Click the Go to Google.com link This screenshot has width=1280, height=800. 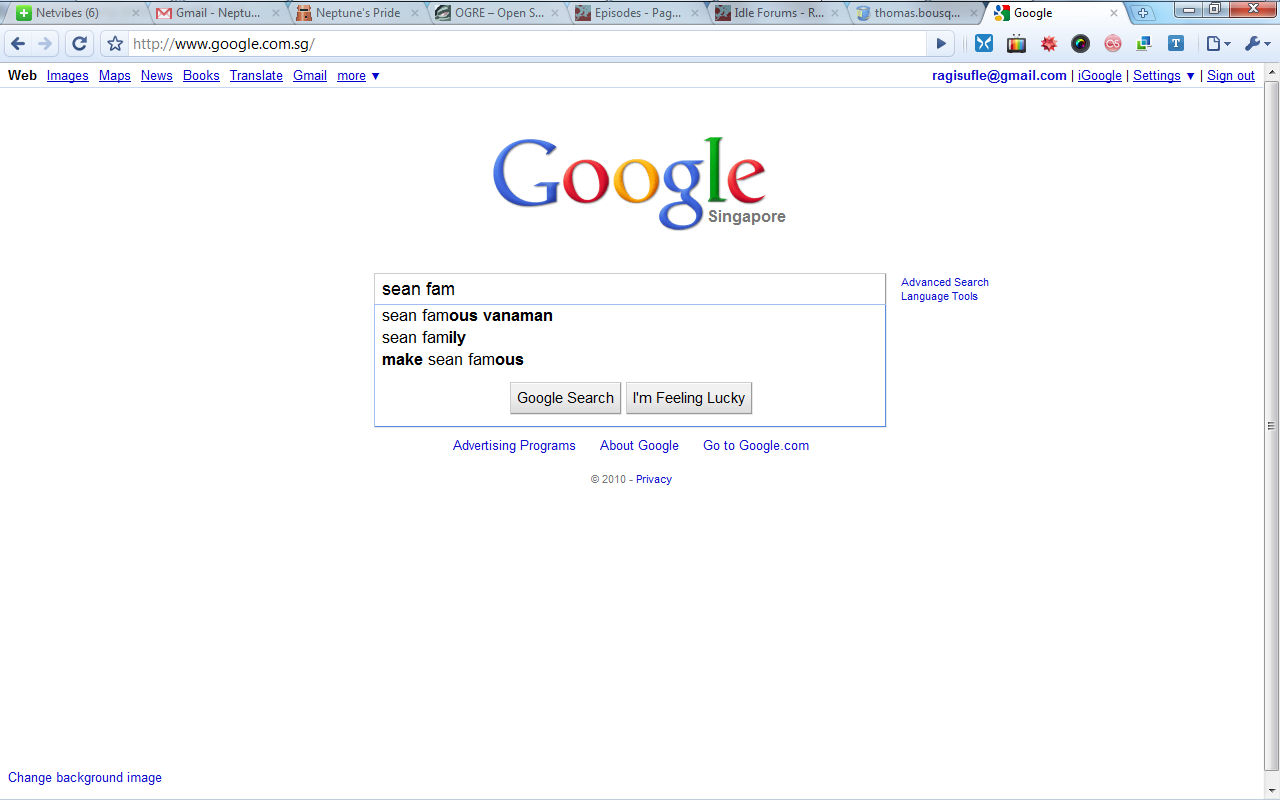[756, 446]
